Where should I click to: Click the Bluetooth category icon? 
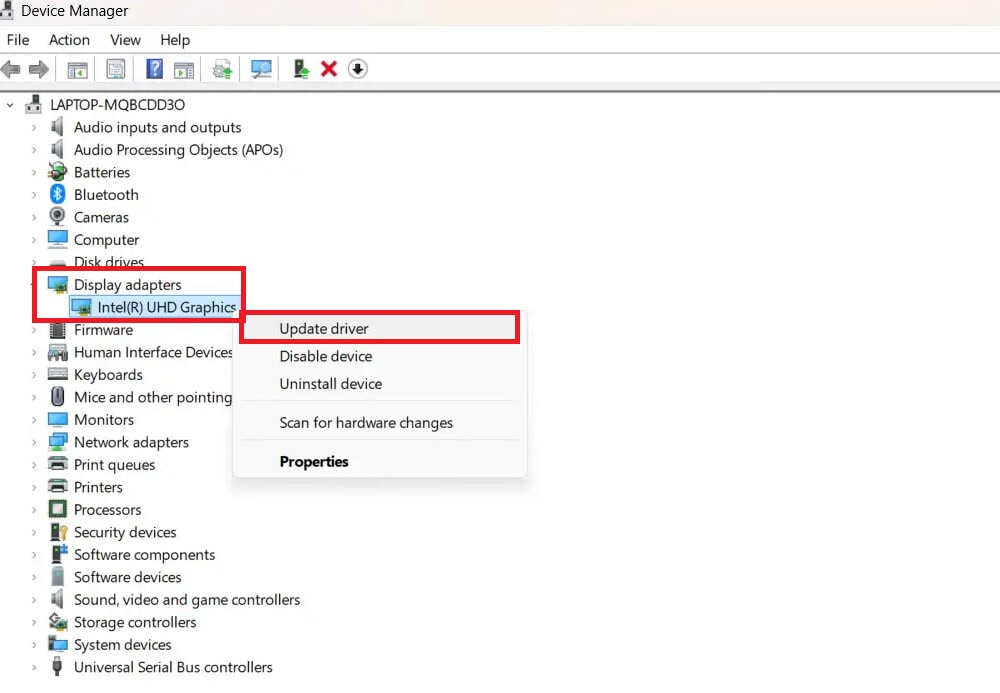pyautogui.click(x=57, y=194)
